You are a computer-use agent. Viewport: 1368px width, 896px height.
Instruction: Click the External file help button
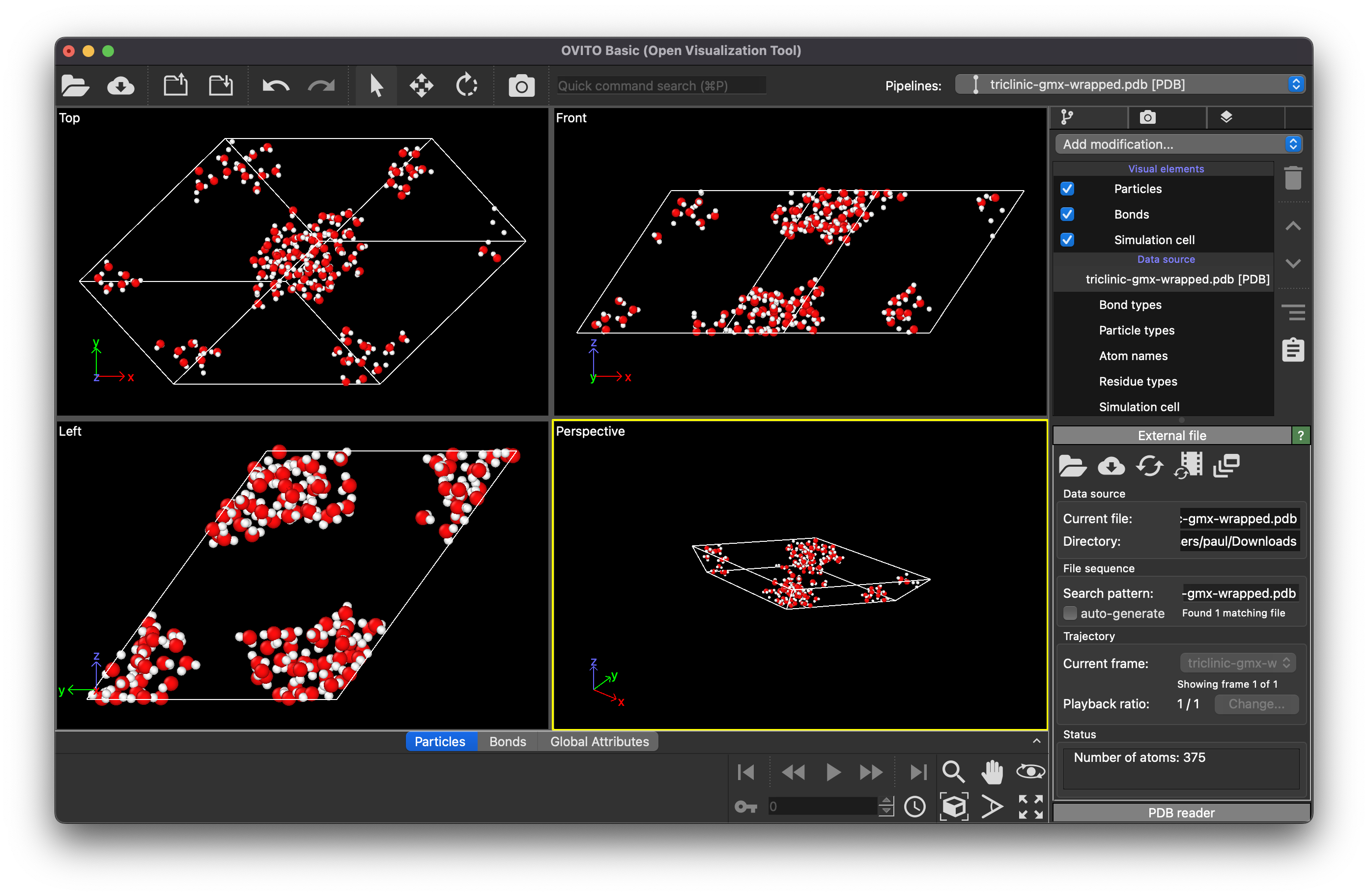(1300, 436)
